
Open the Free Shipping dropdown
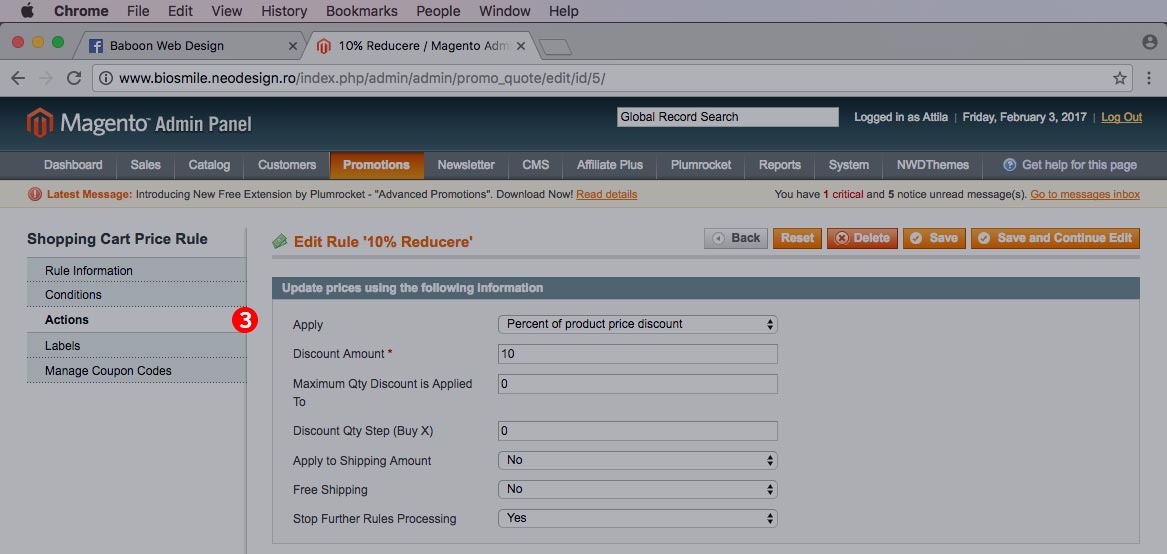pyautogui.click(x=637, y=489)
